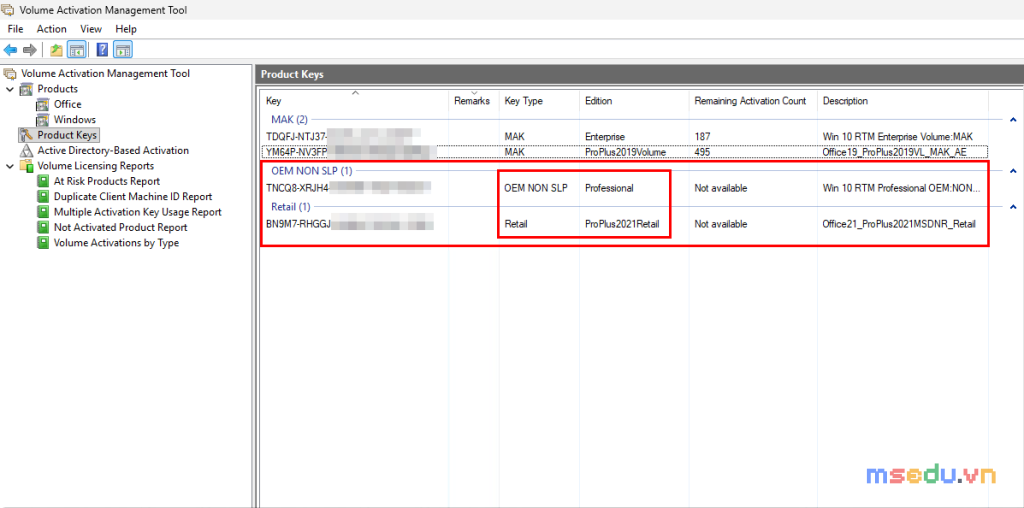Viewport: 1024px width, 508px height.
Task: Click the OEM NON SLP (1) group header
Action: [311, 171]
